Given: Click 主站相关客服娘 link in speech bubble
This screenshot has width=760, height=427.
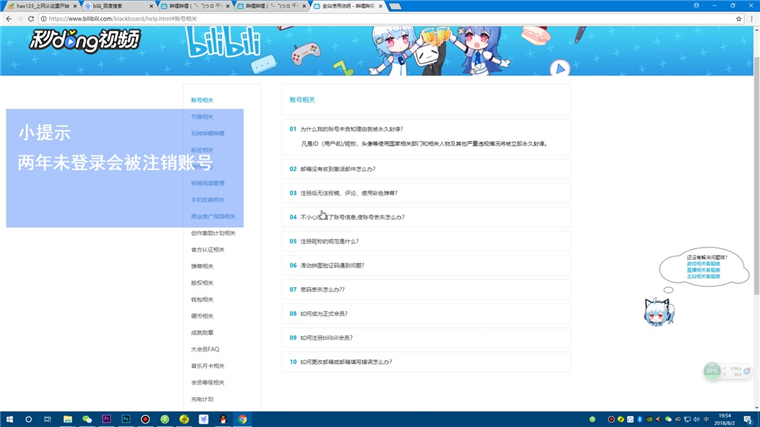Looking at the screenshot, I should pos(703,276).
